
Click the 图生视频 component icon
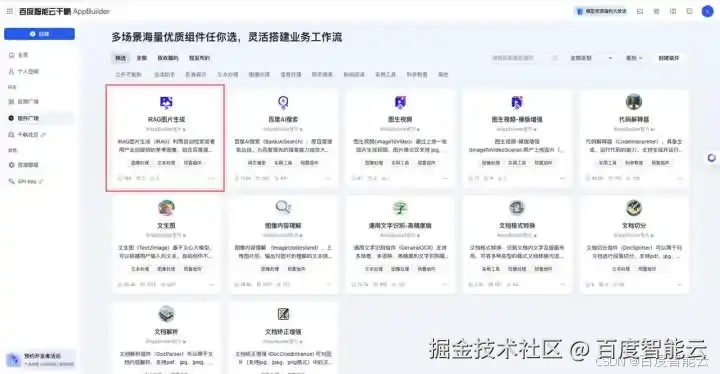(400, 102)
